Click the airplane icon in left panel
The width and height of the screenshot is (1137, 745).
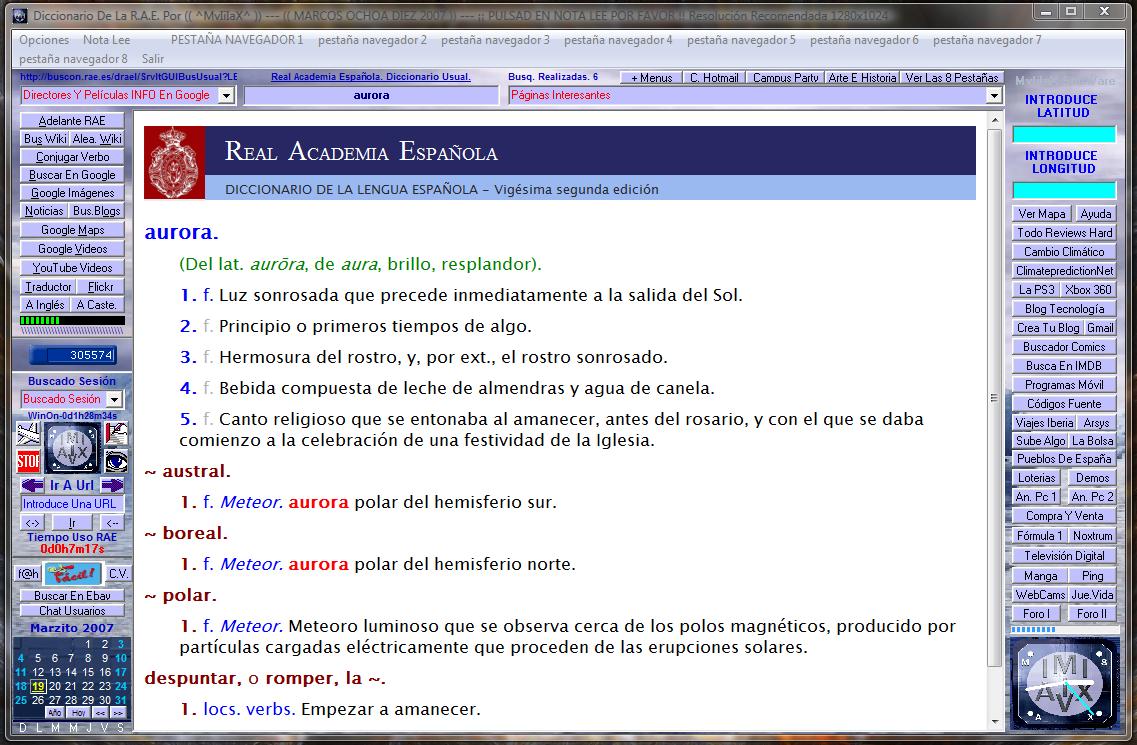tap(28, 434)
